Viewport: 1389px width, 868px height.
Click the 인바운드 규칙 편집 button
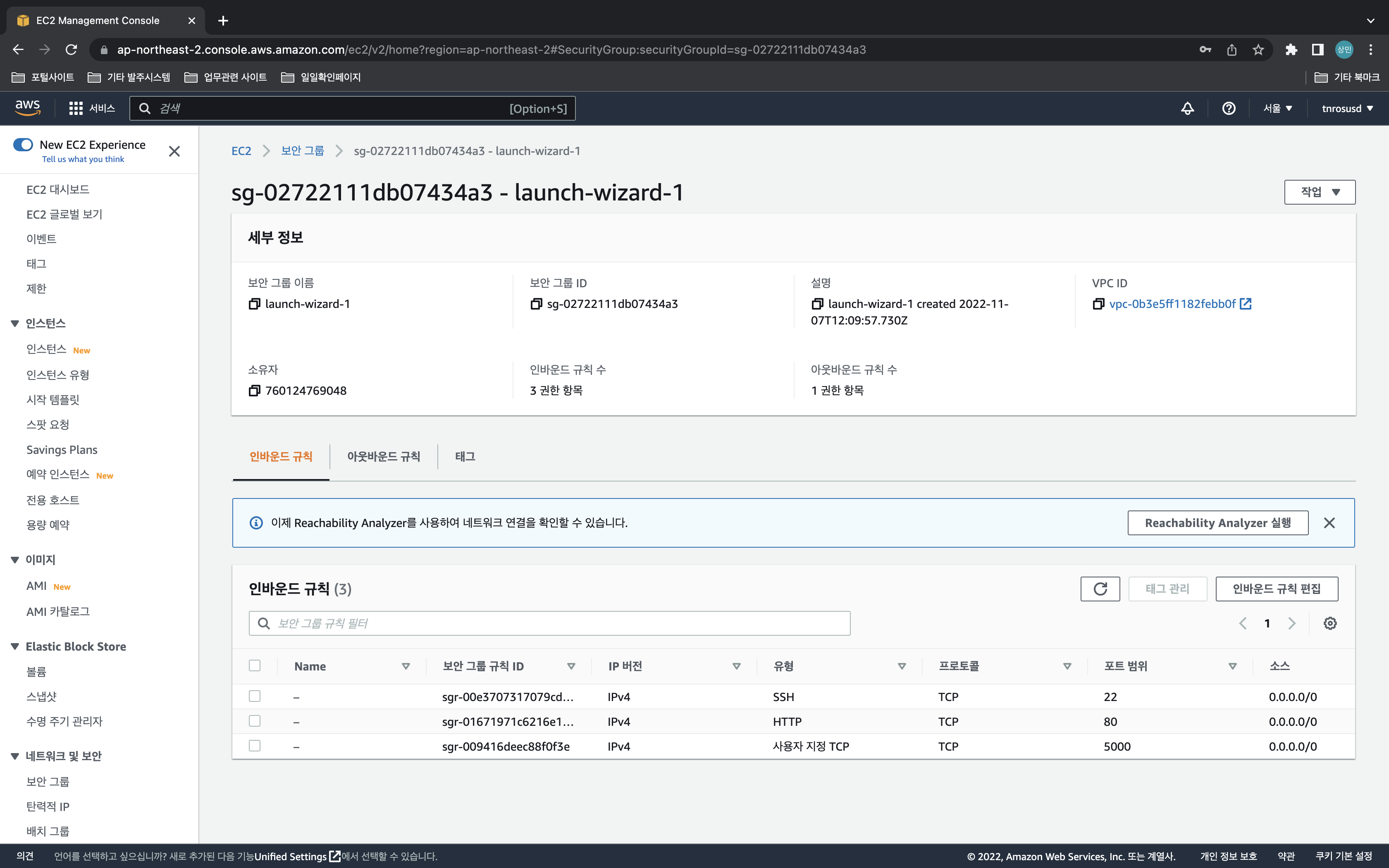1277,589
